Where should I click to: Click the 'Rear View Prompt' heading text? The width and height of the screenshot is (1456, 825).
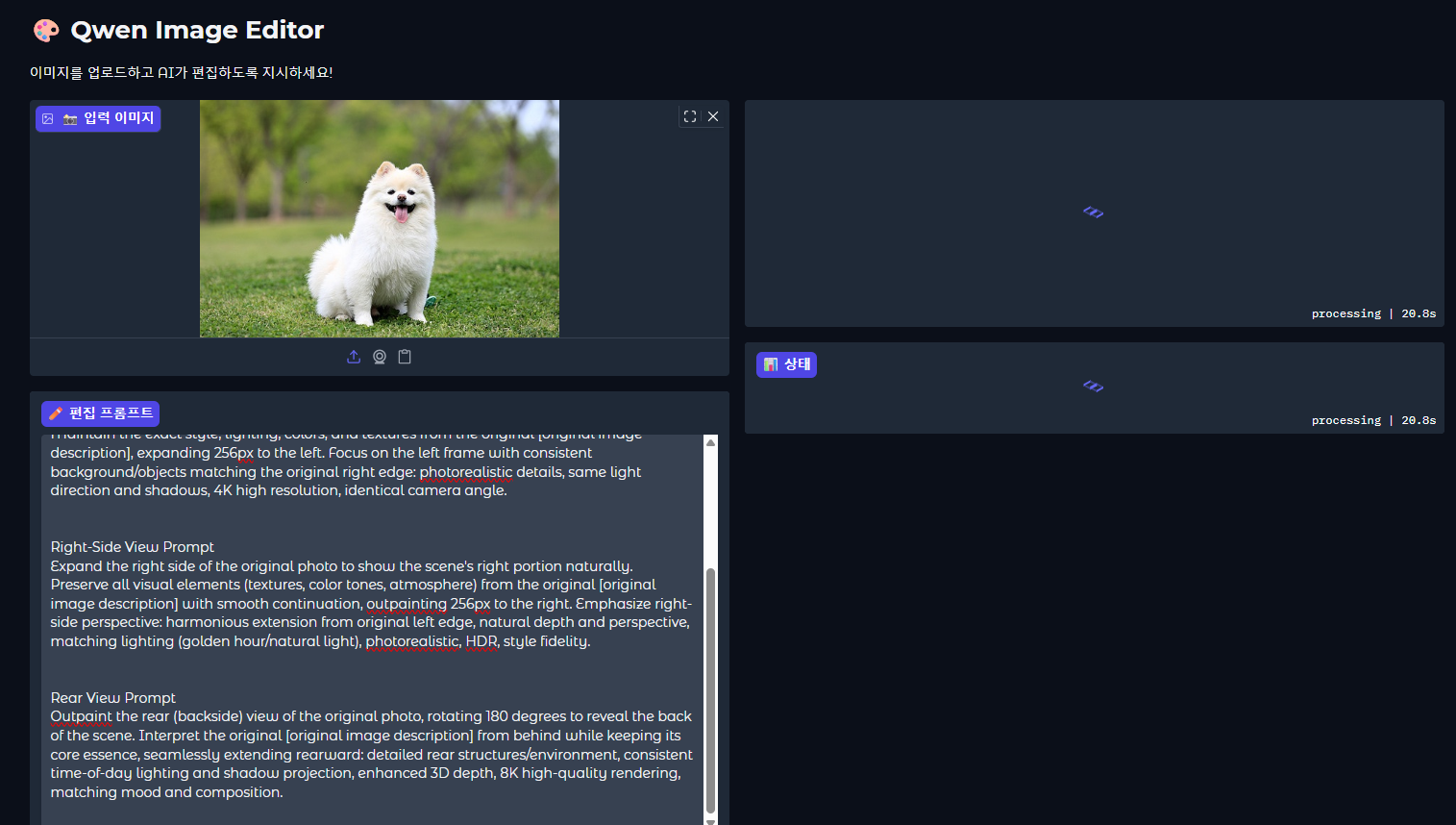tap(113, 698)
